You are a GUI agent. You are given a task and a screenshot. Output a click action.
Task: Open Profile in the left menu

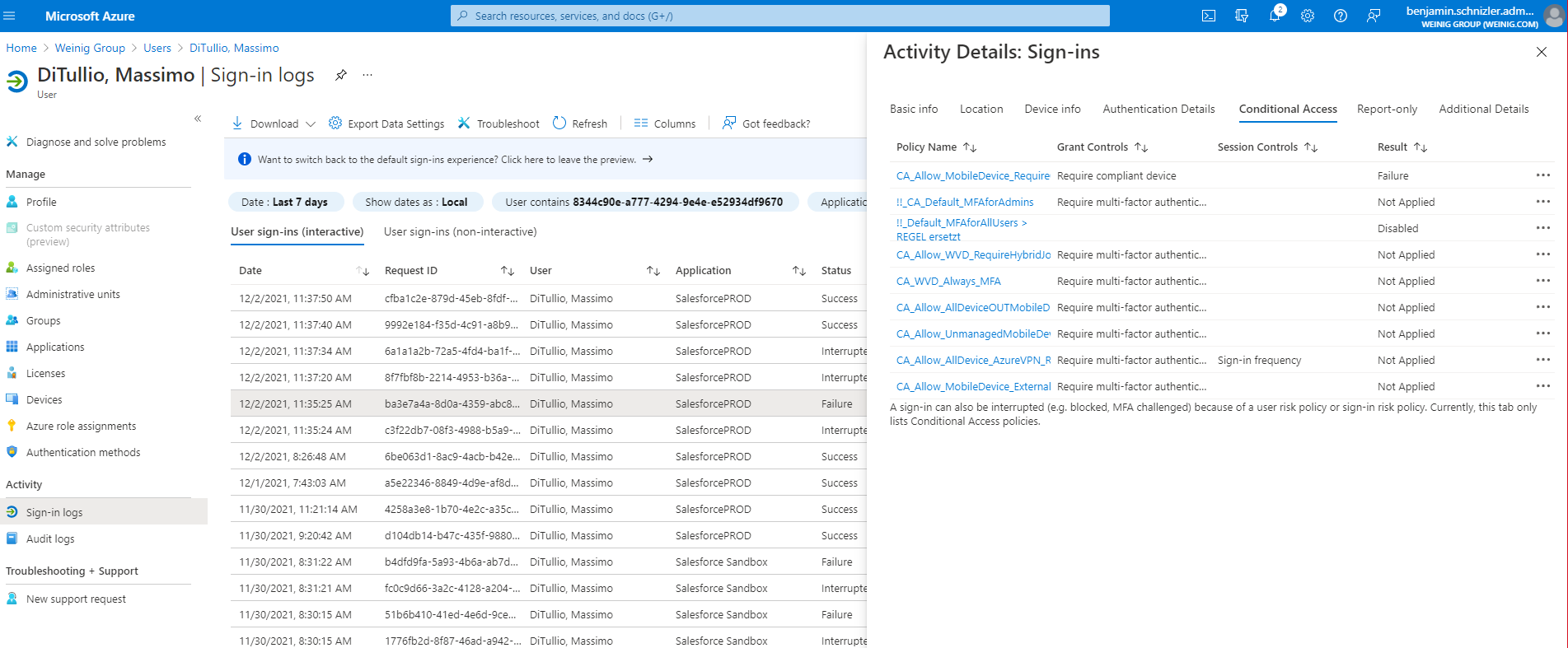click(41, 202)
